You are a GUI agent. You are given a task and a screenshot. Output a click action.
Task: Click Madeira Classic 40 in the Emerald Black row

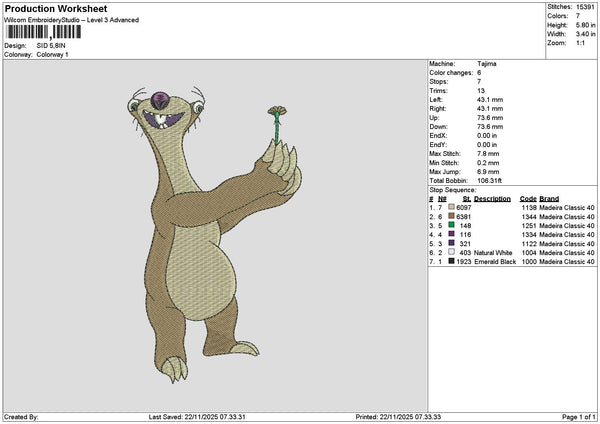click(x=567, y=262)
